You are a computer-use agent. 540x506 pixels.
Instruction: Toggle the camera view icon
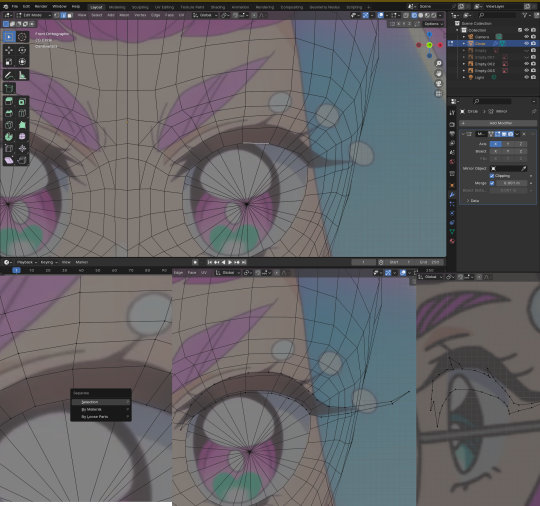point(438,84)
